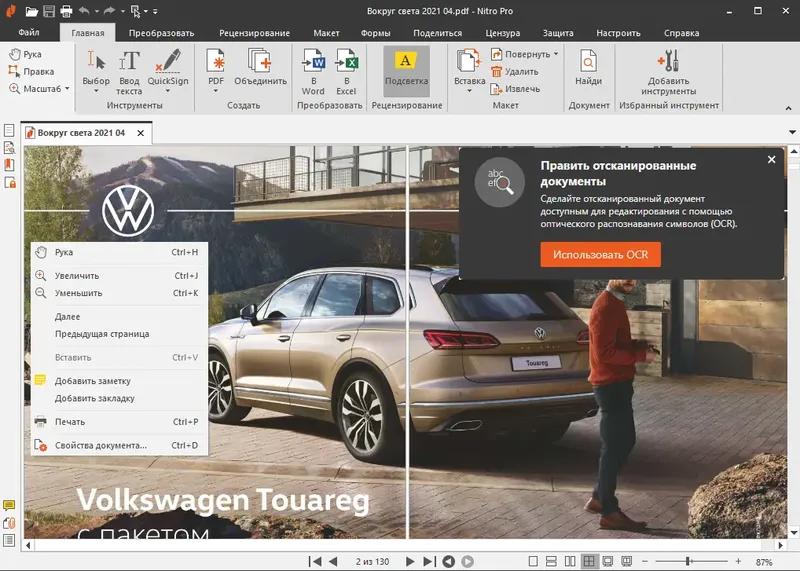
Task: Open the attachments paperclip panel icon
Action: [9, 523]
